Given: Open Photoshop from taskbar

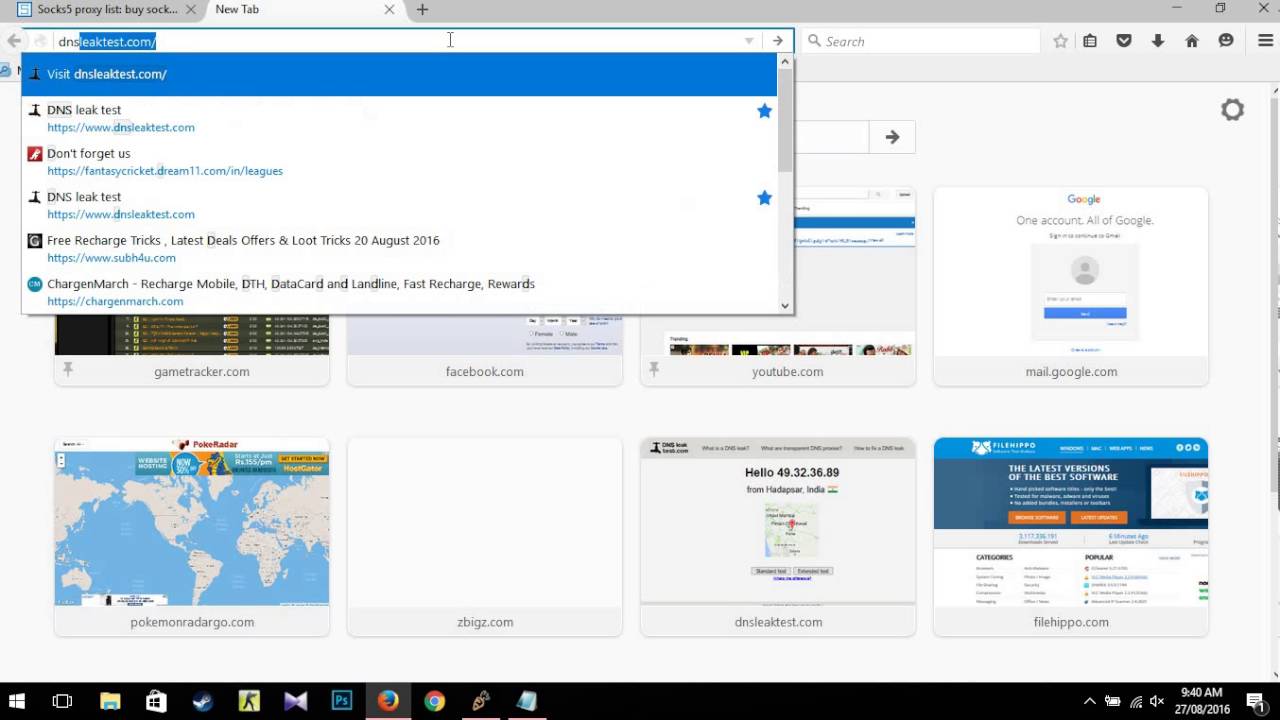Looking at the screenshot, I should (x=342, y=701).
